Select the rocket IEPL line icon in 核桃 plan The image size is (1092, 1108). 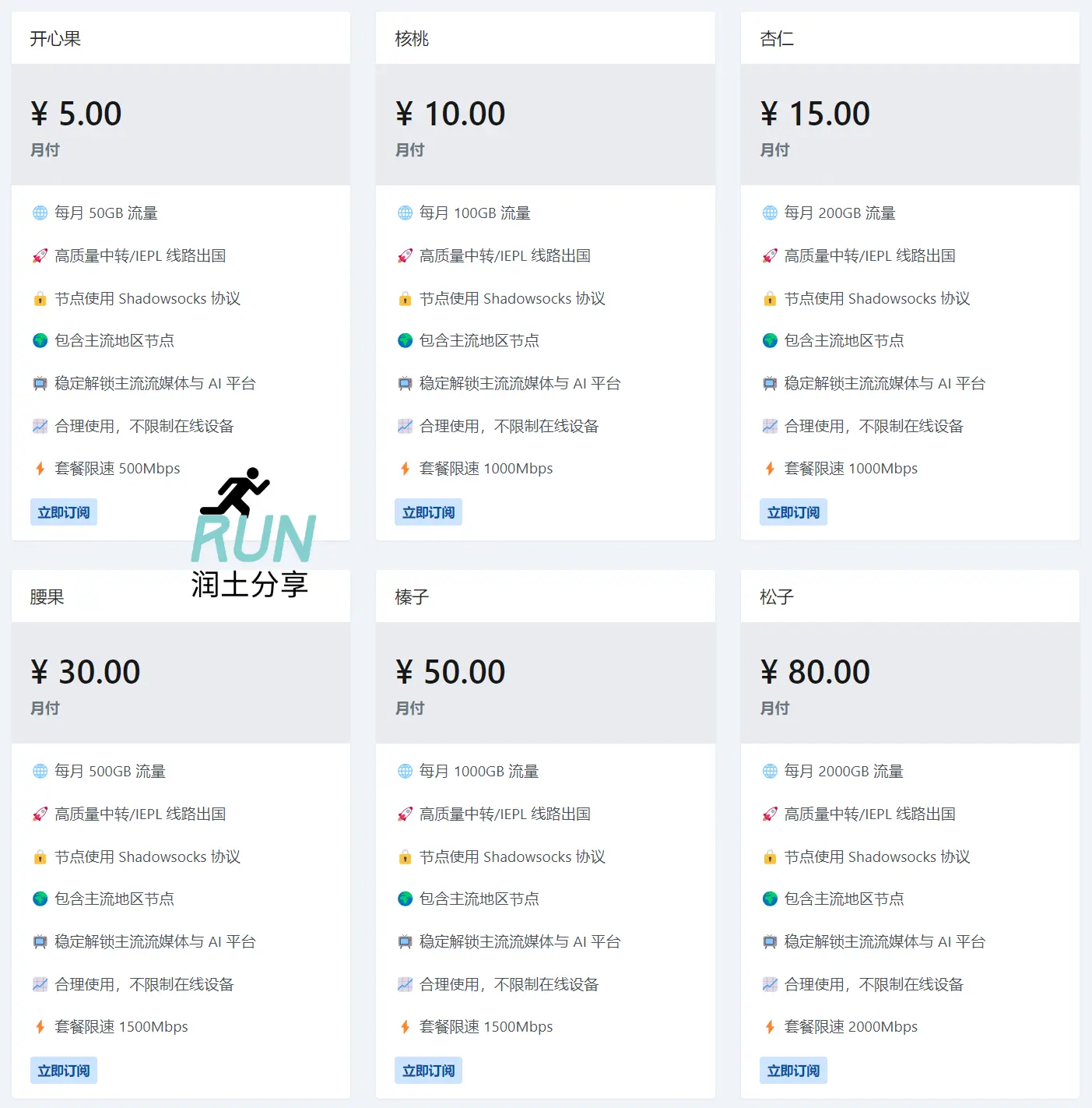pos(405,255)
